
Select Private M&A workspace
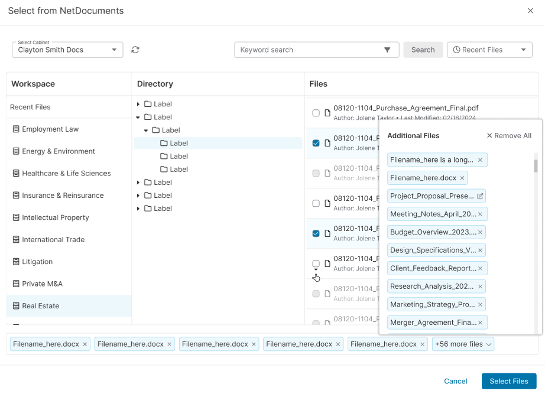[x=69, y=284]
